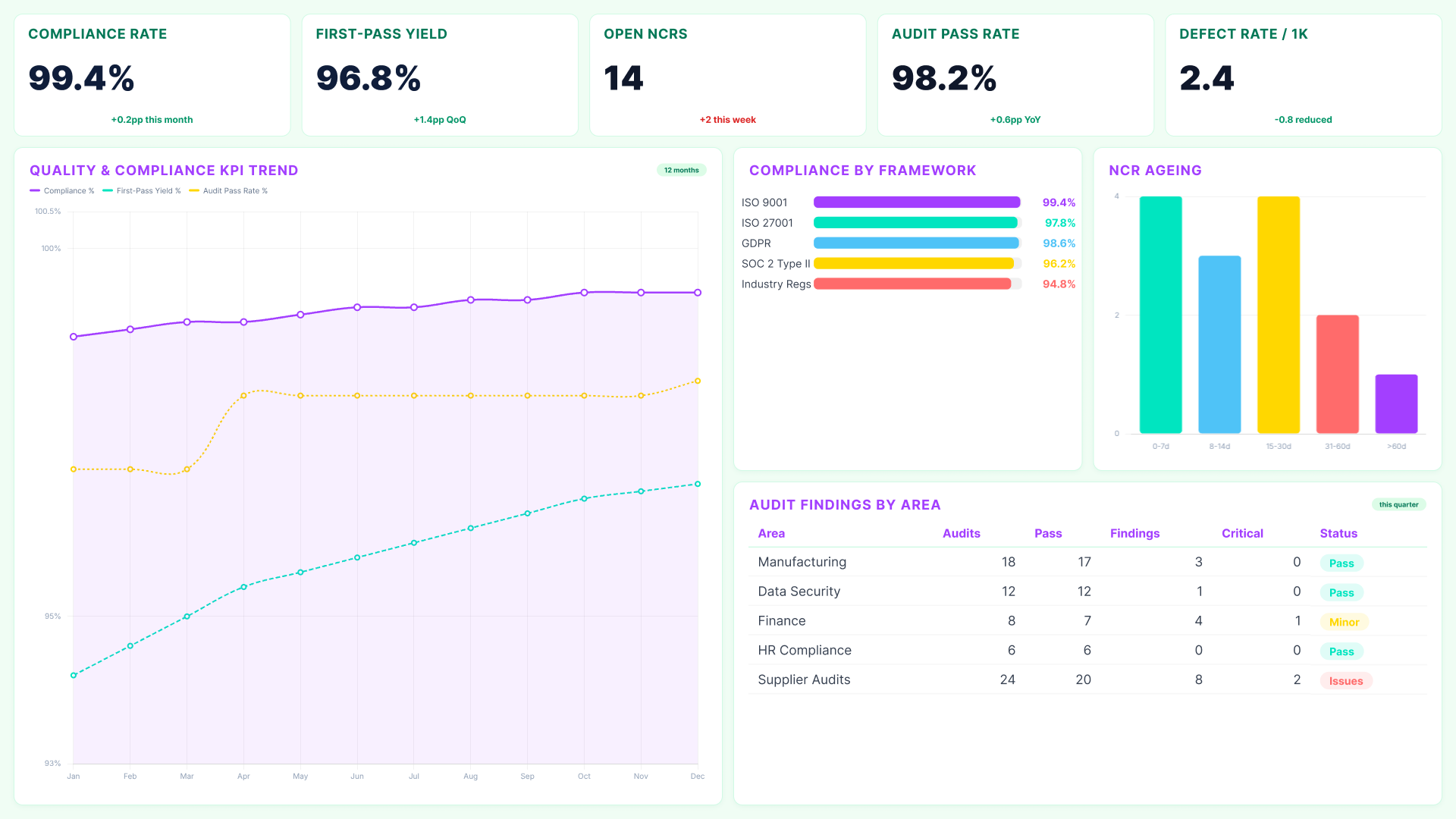Screen dimensions: 1456x819
Task: Click the 12 months badge
Action: tap(681, 170)
